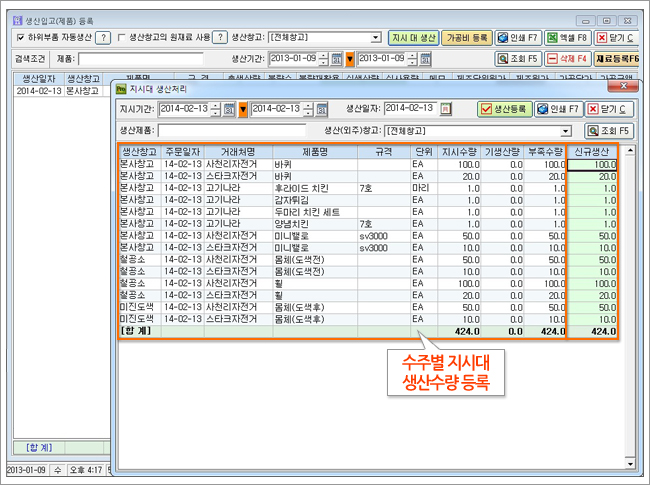Focus the 제품 search field in main window

pyautogui.click(x=141, y=59)
